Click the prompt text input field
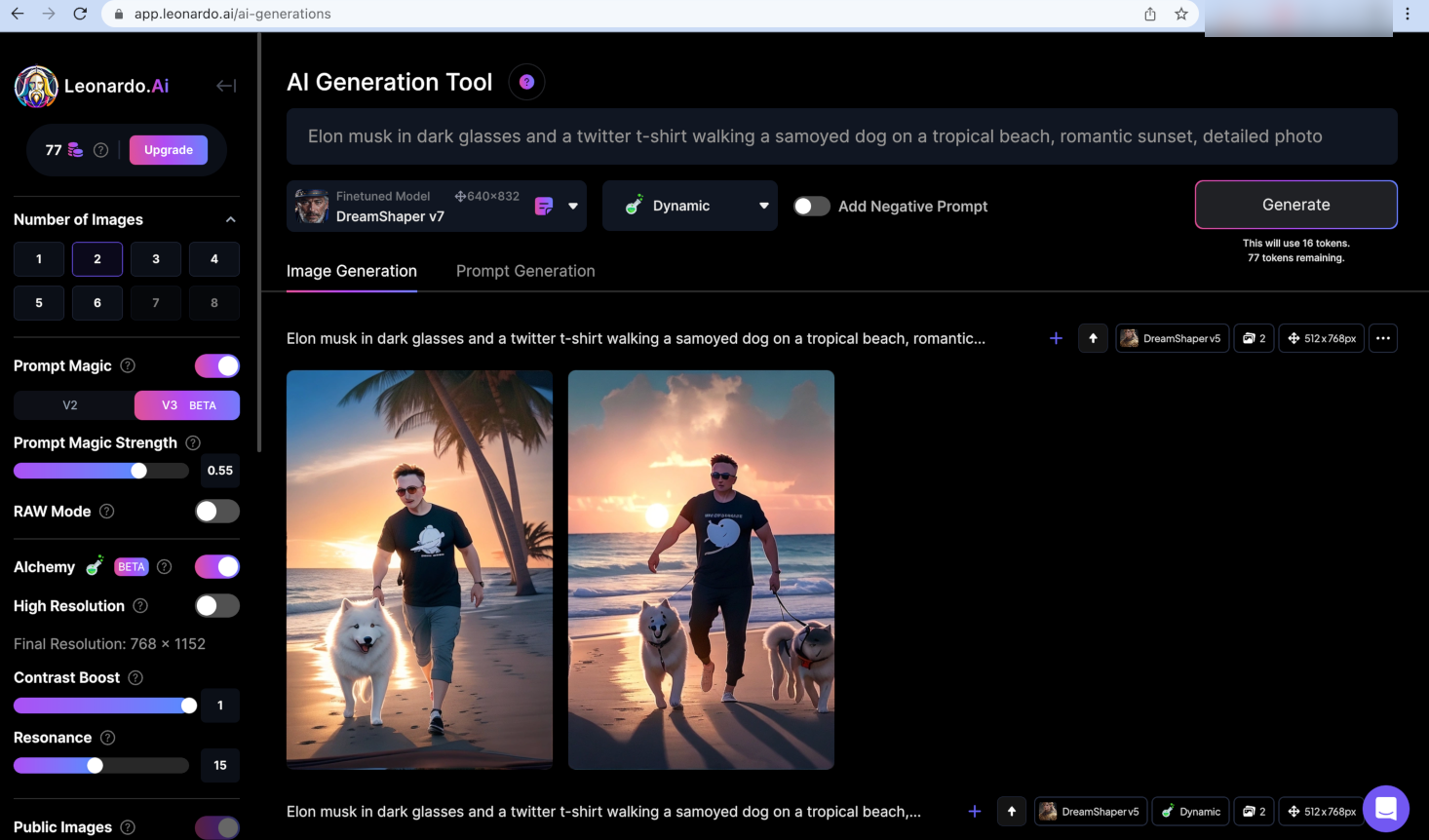The image size is (1429, 840). click(842, 136)
